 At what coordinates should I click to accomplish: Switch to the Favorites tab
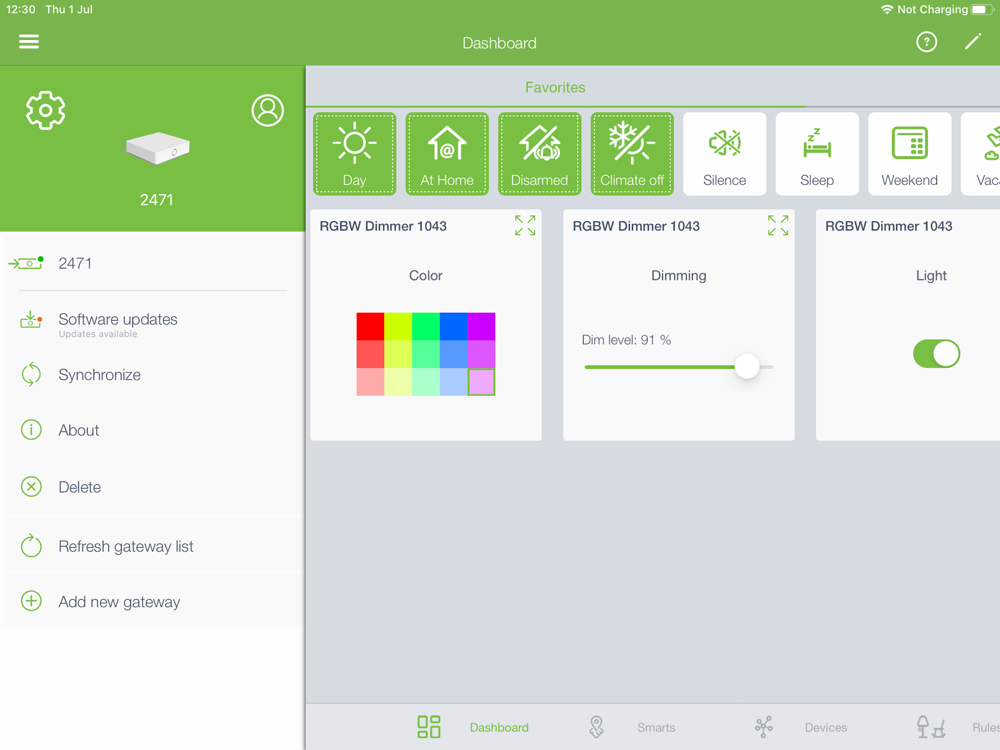pos(555,87)
